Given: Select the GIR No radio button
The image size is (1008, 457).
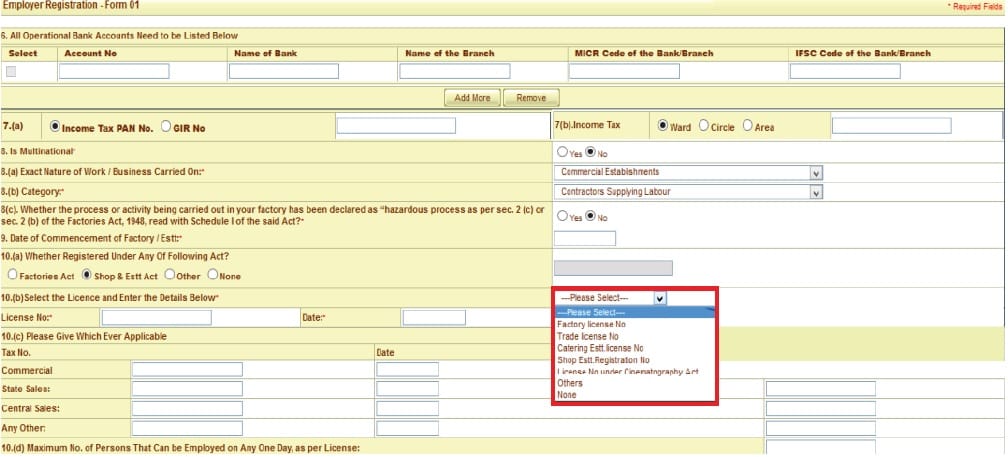Looking at the screenshot, I should click(166, 127).
